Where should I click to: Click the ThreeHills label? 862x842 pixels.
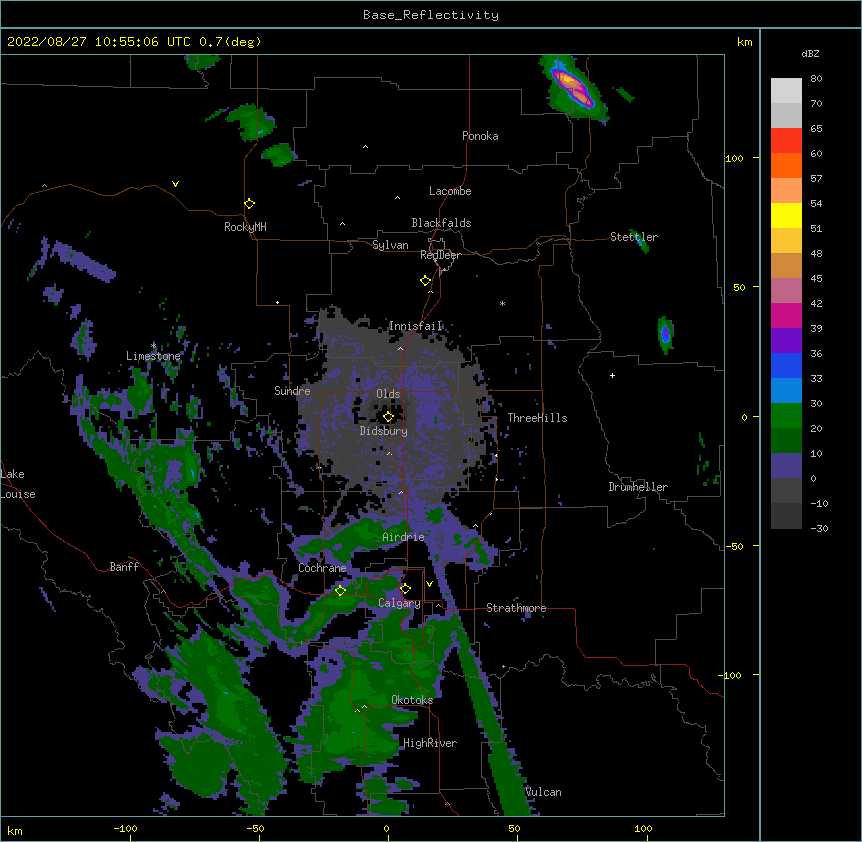point(537,418)
